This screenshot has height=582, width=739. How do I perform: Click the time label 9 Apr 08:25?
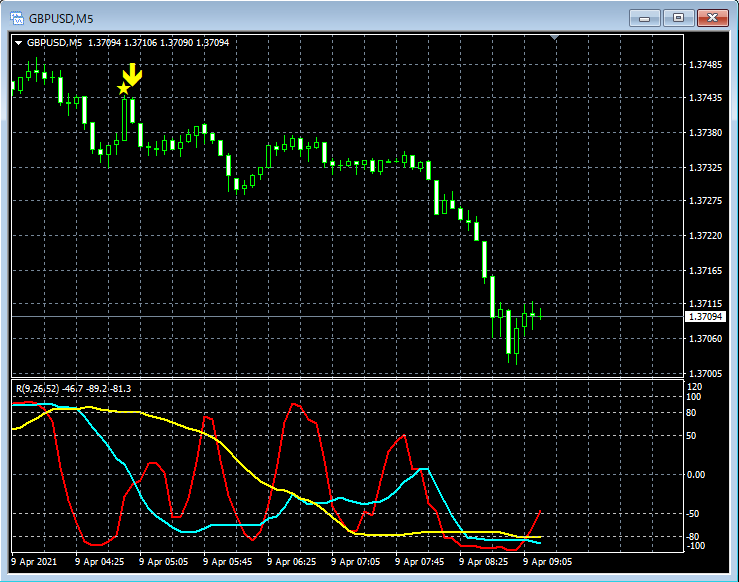point(484,562)
